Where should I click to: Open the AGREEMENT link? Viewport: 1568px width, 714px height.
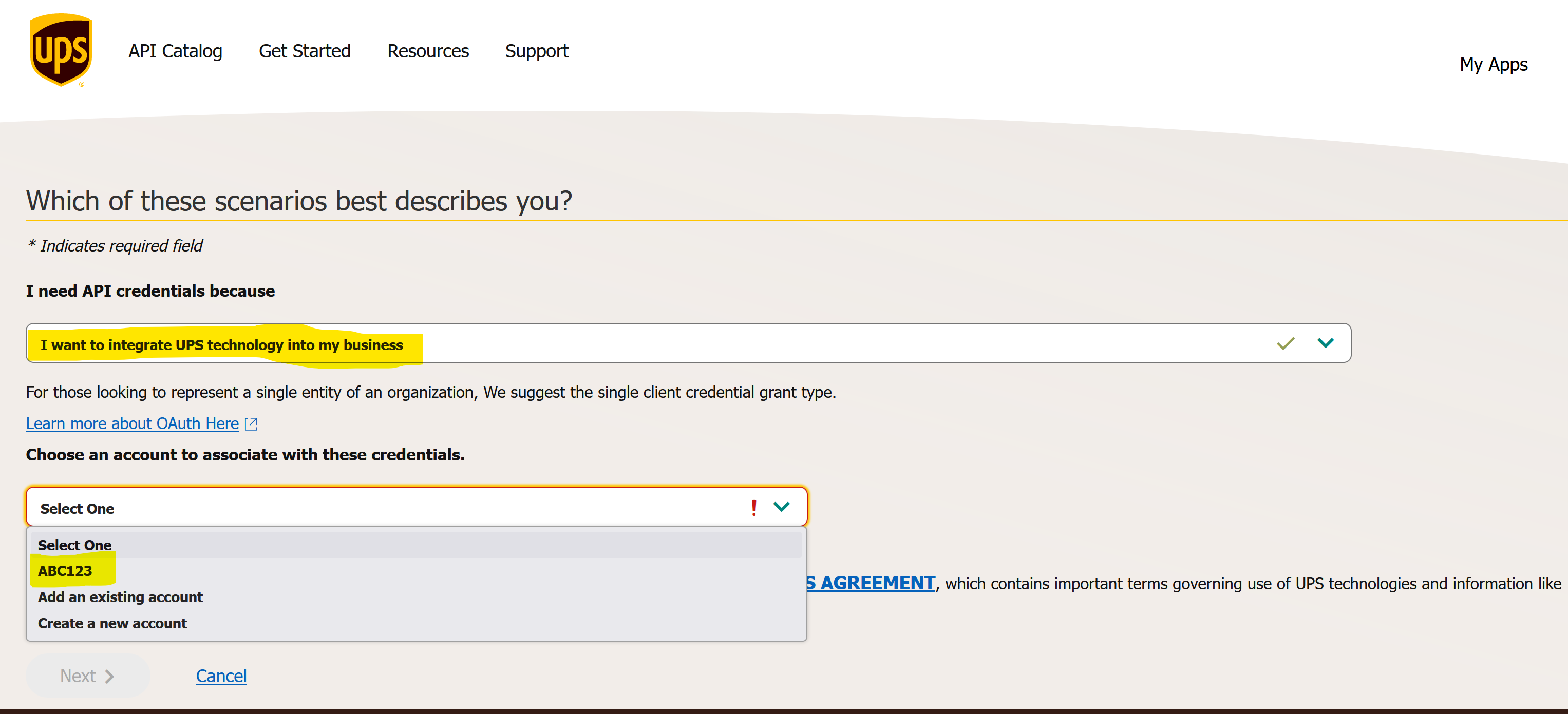pyautogui.click(x=871, y=583)
